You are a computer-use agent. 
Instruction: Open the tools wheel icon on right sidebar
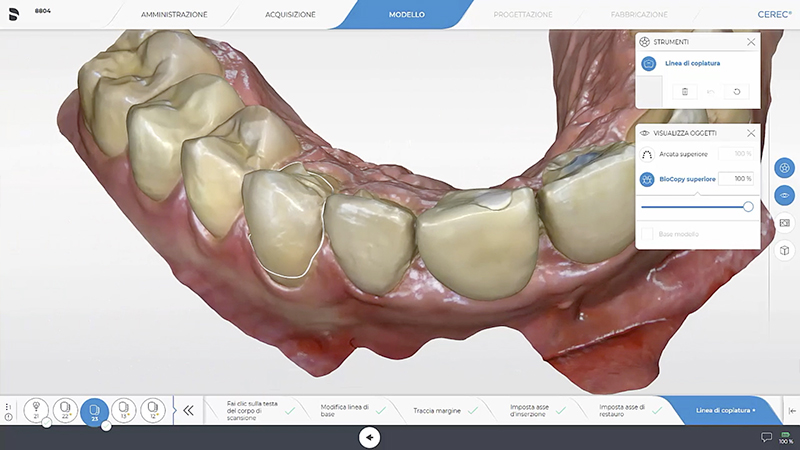[785, 168]
